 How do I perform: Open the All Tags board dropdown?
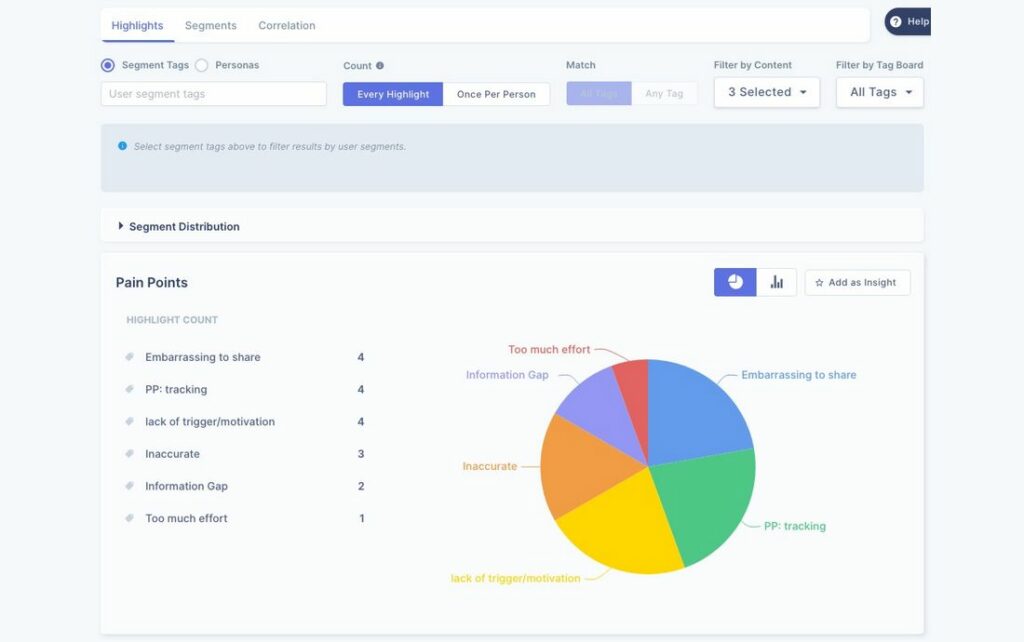click(x=878, y=92)
